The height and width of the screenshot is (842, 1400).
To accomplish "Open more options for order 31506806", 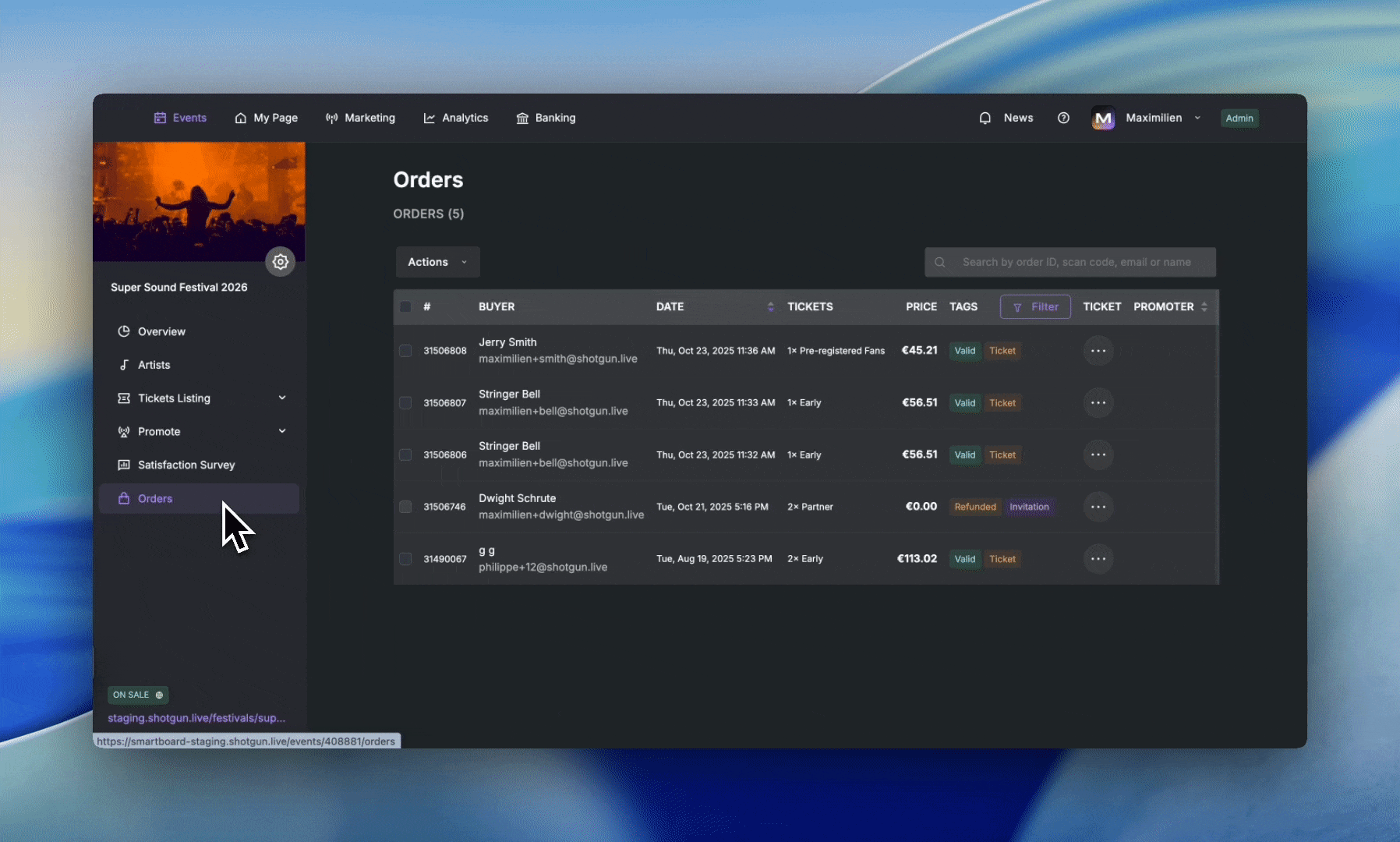I will tap(1098, 455).
